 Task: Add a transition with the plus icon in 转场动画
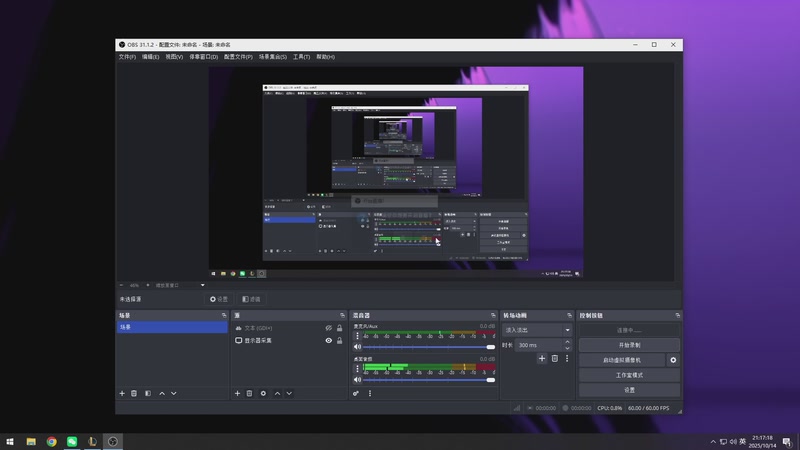tap(542, 359)
